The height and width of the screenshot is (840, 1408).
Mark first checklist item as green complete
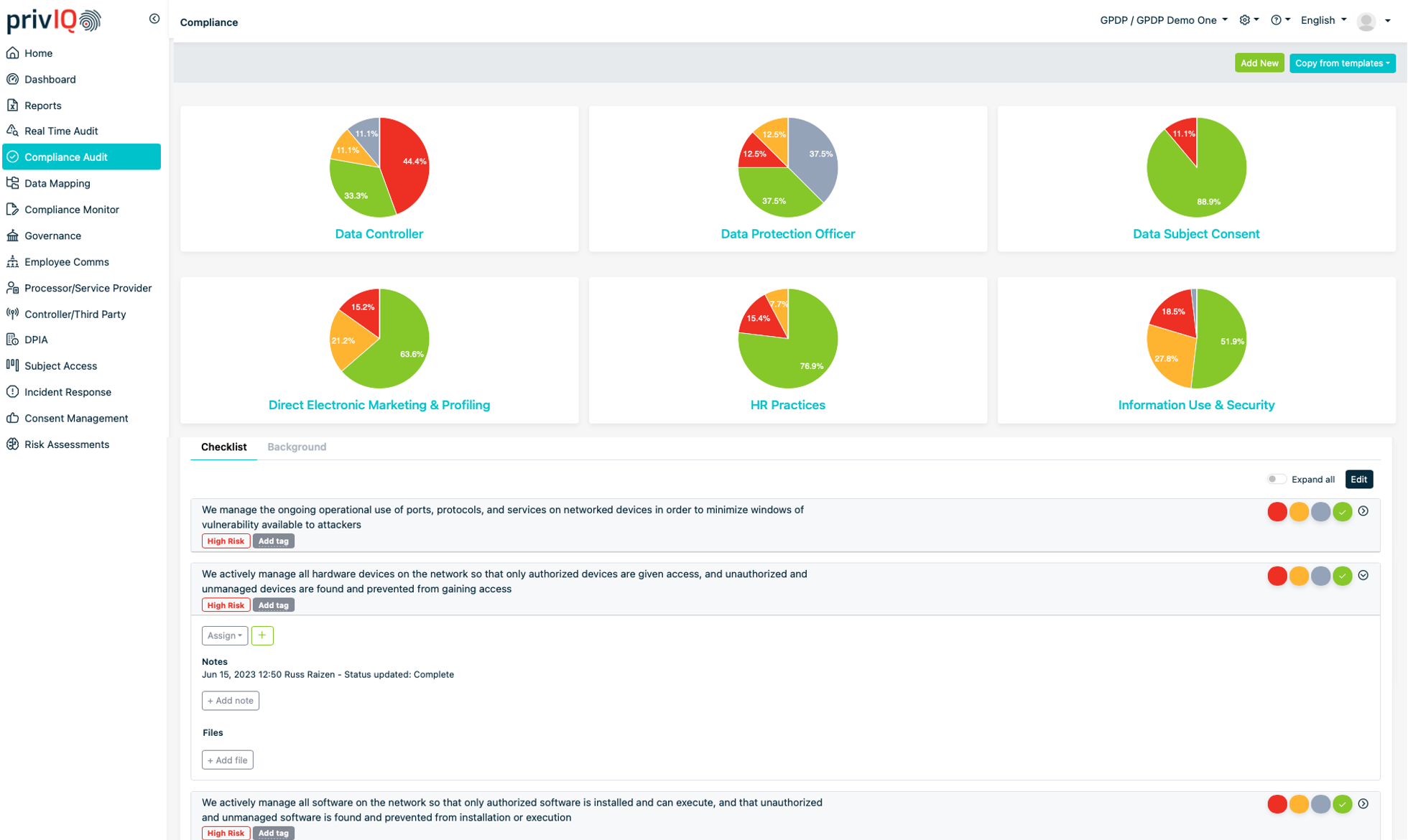[x=1342, y=512]
